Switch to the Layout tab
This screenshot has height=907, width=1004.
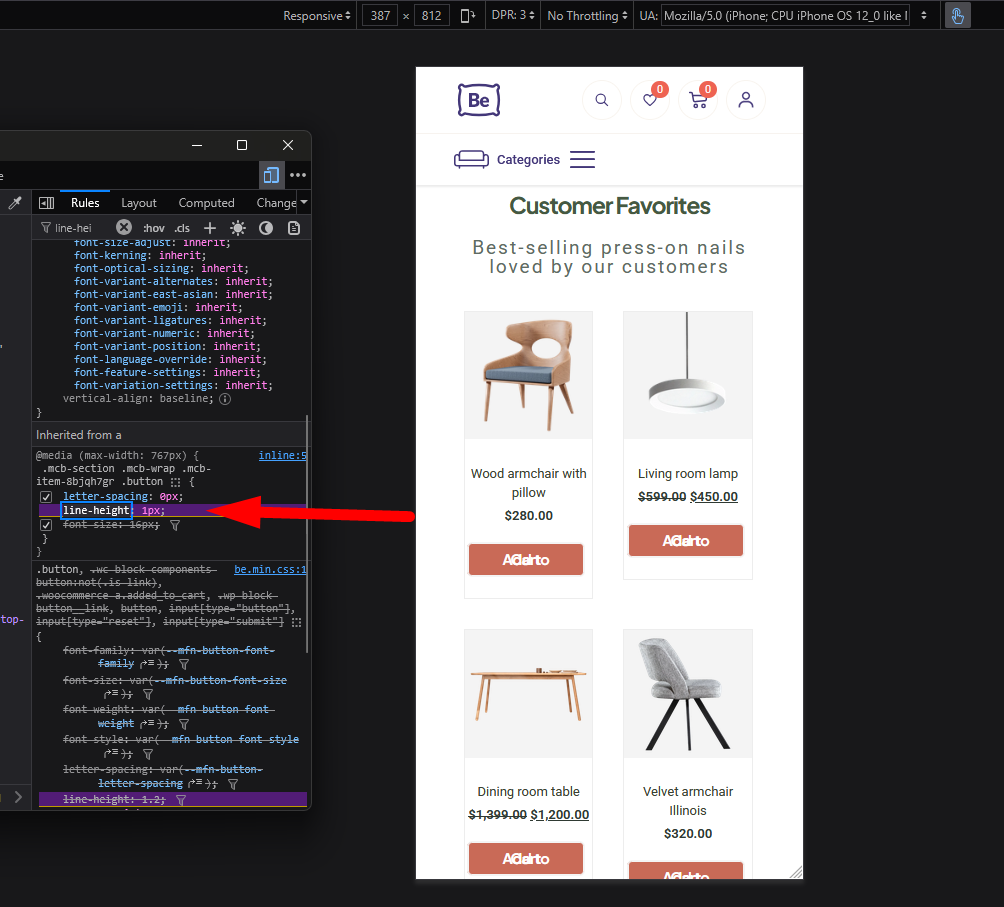pos(139,203)
